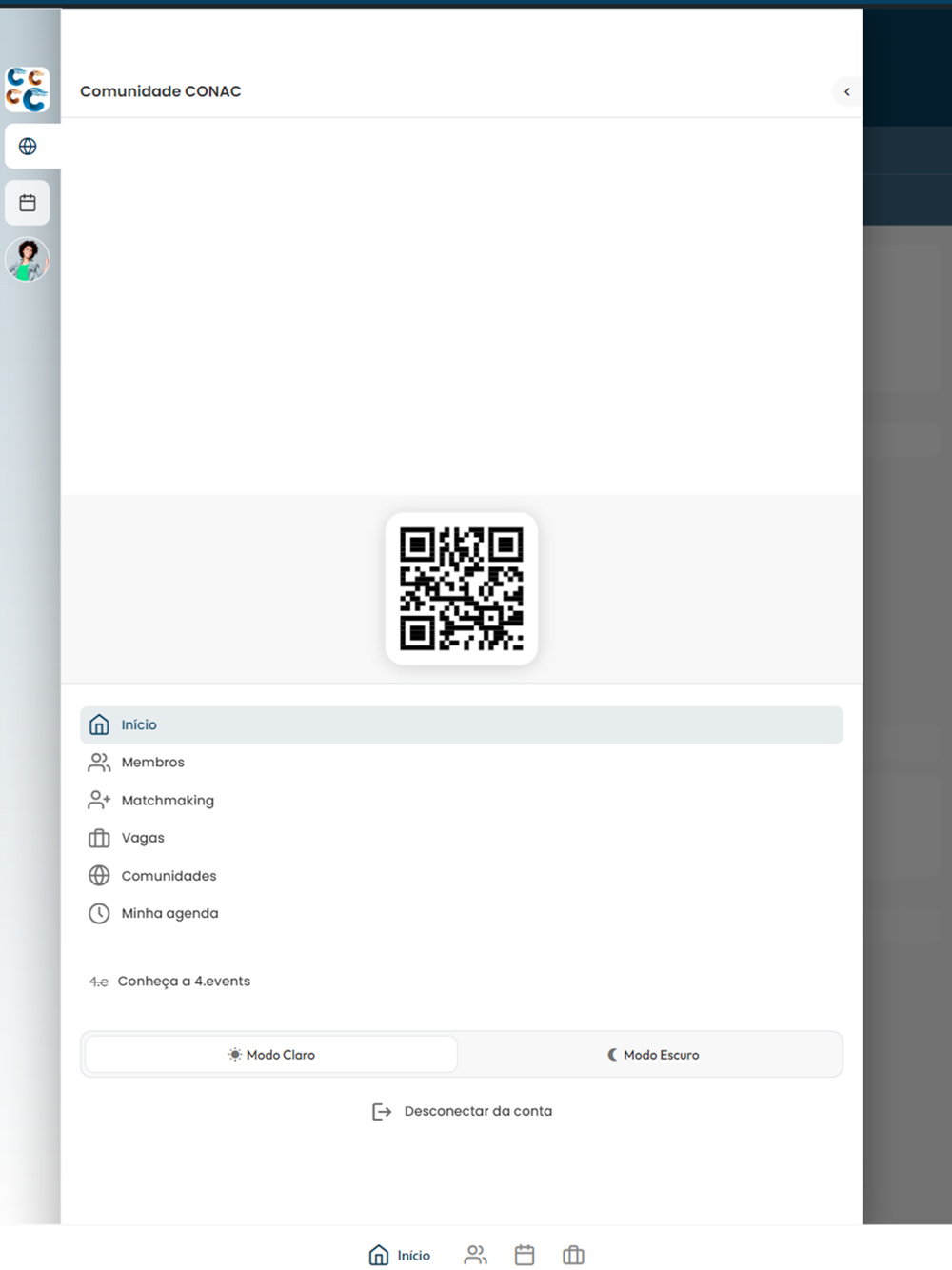
Task: Select Início in the bottom navigation bar
Action: click(400, 1255)
